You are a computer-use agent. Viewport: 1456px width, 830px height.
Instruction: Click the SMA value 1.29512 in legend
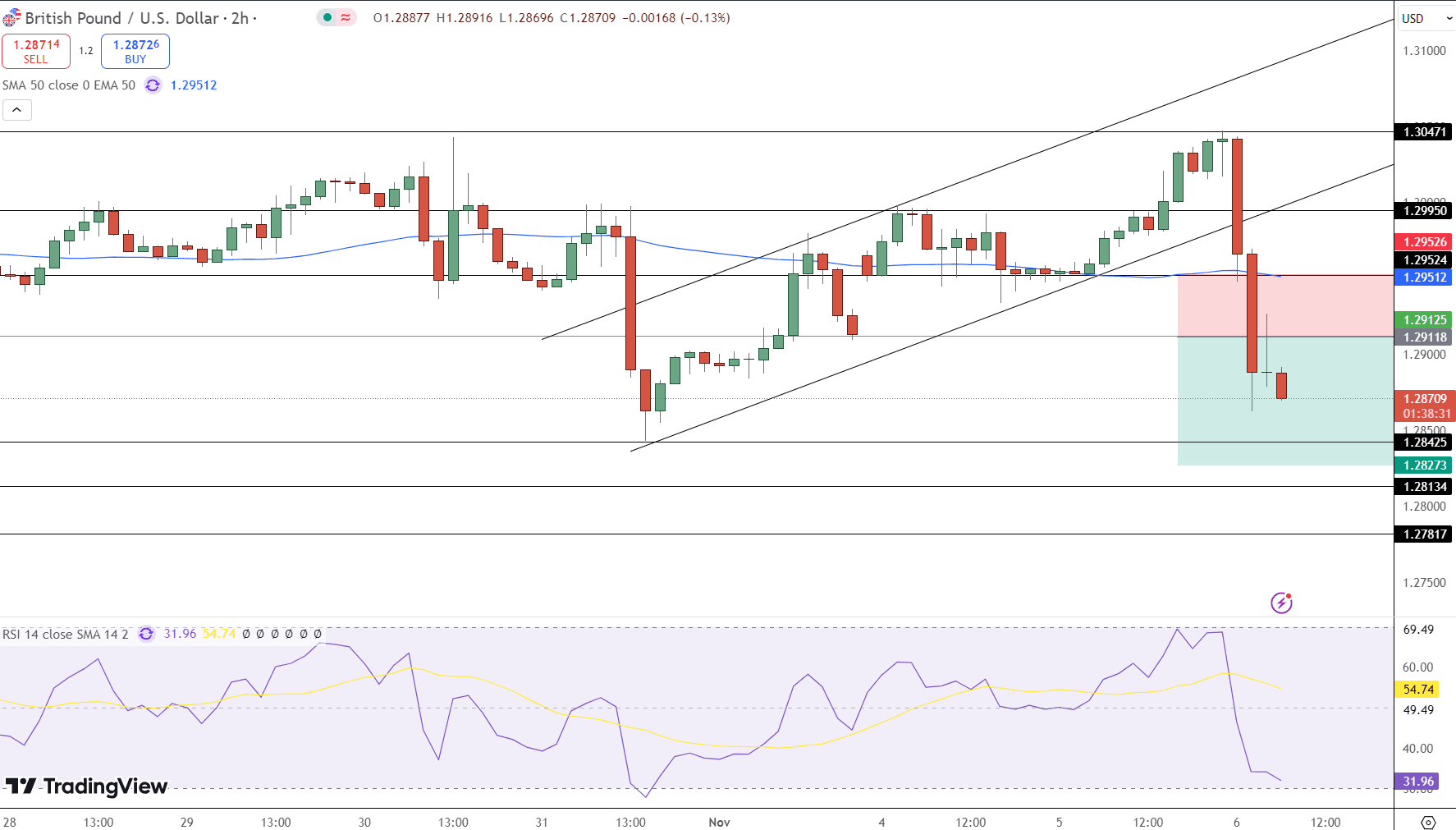pos(194,85)
